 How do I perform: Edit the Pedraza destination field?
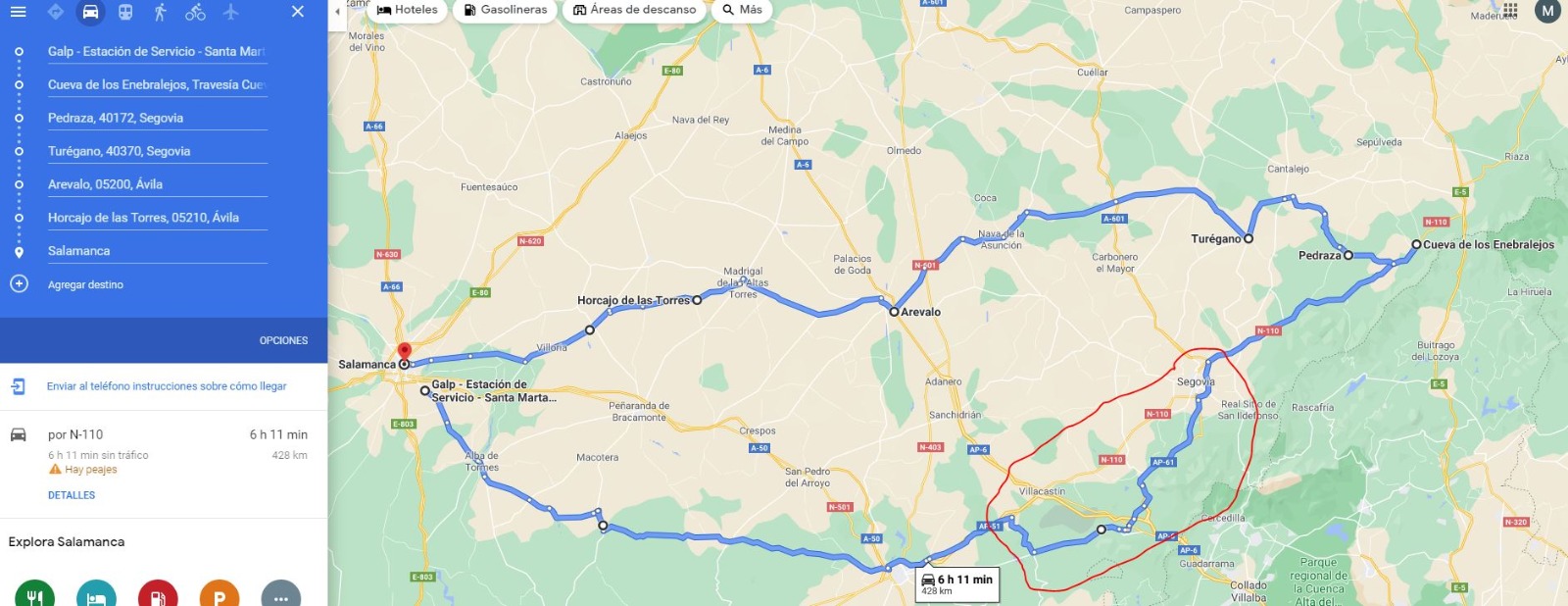158,118
